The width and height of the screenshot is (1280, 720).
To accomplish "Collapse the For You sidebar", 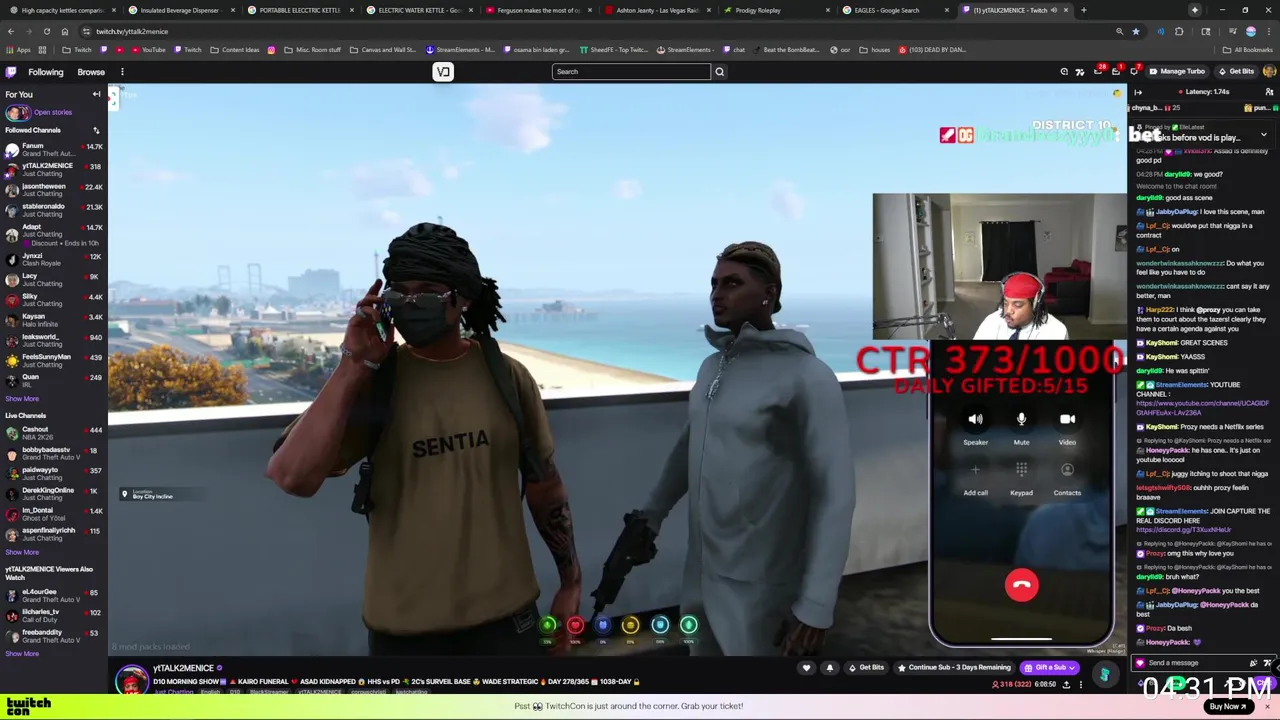I will tap(96, 94).
